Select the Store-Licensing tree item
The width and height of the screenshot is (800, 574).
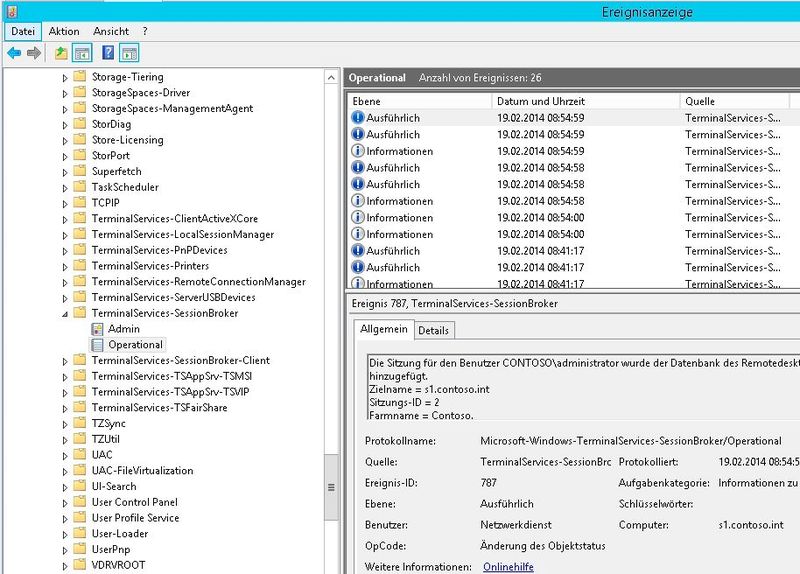[x=128, y=140]
